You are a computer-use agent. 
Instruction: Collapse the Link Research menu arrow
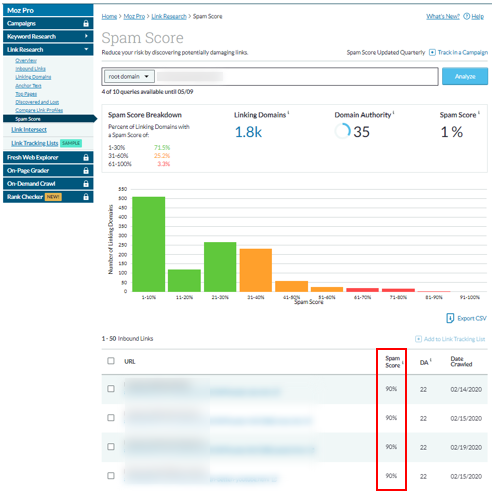[86, 49]
